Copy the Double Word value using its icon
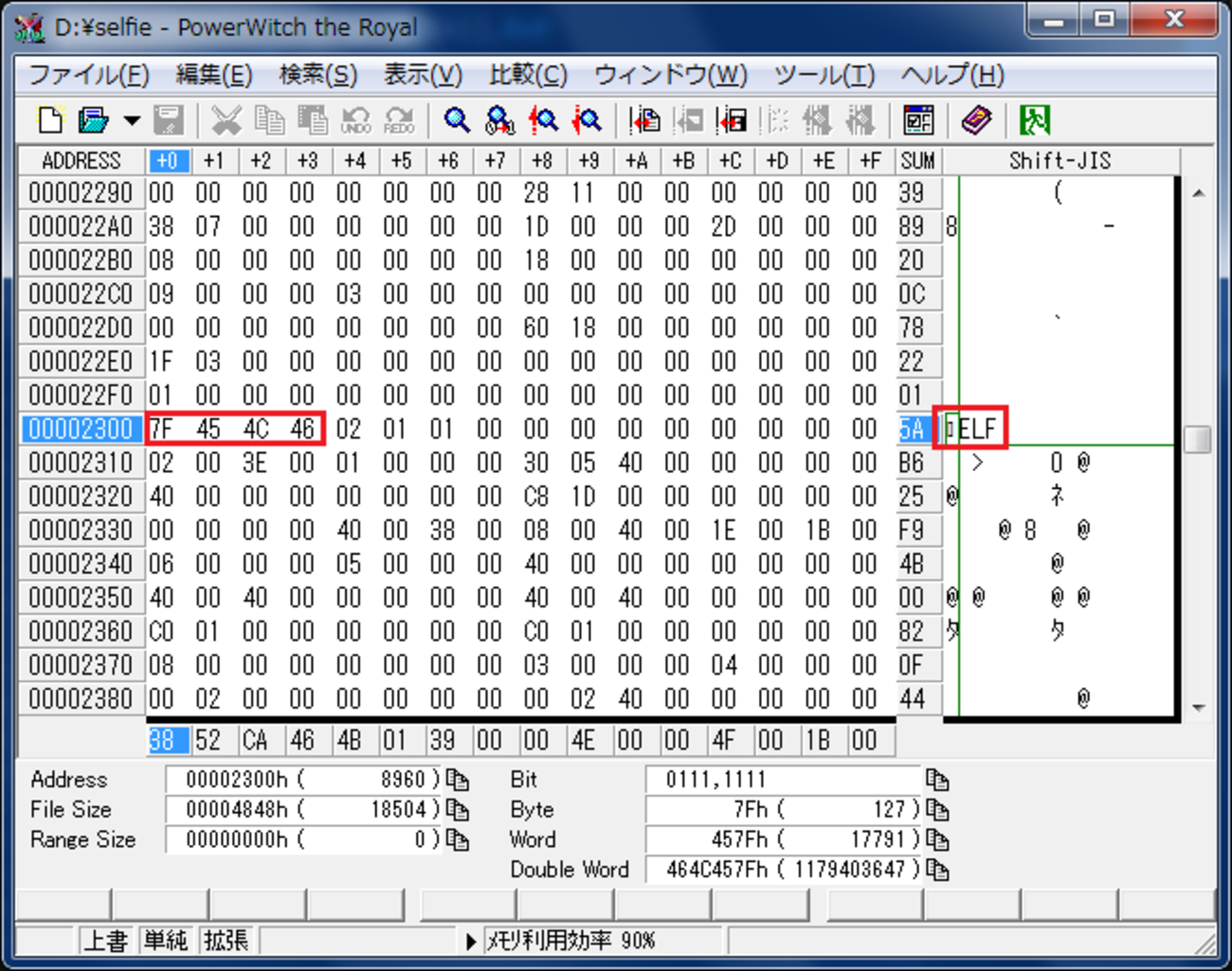 click(937, 870)
